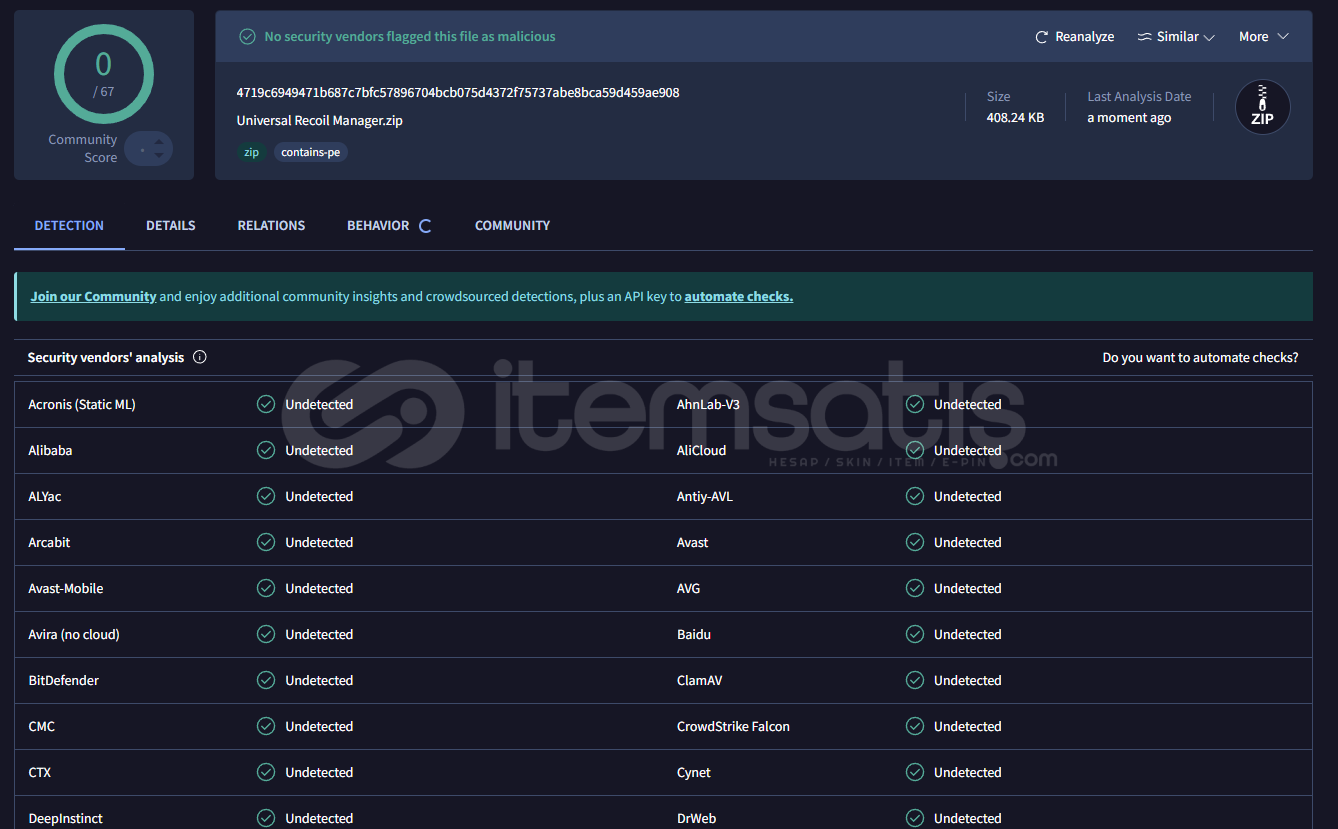Click the 'a moment ago' analysis date

1129,118
